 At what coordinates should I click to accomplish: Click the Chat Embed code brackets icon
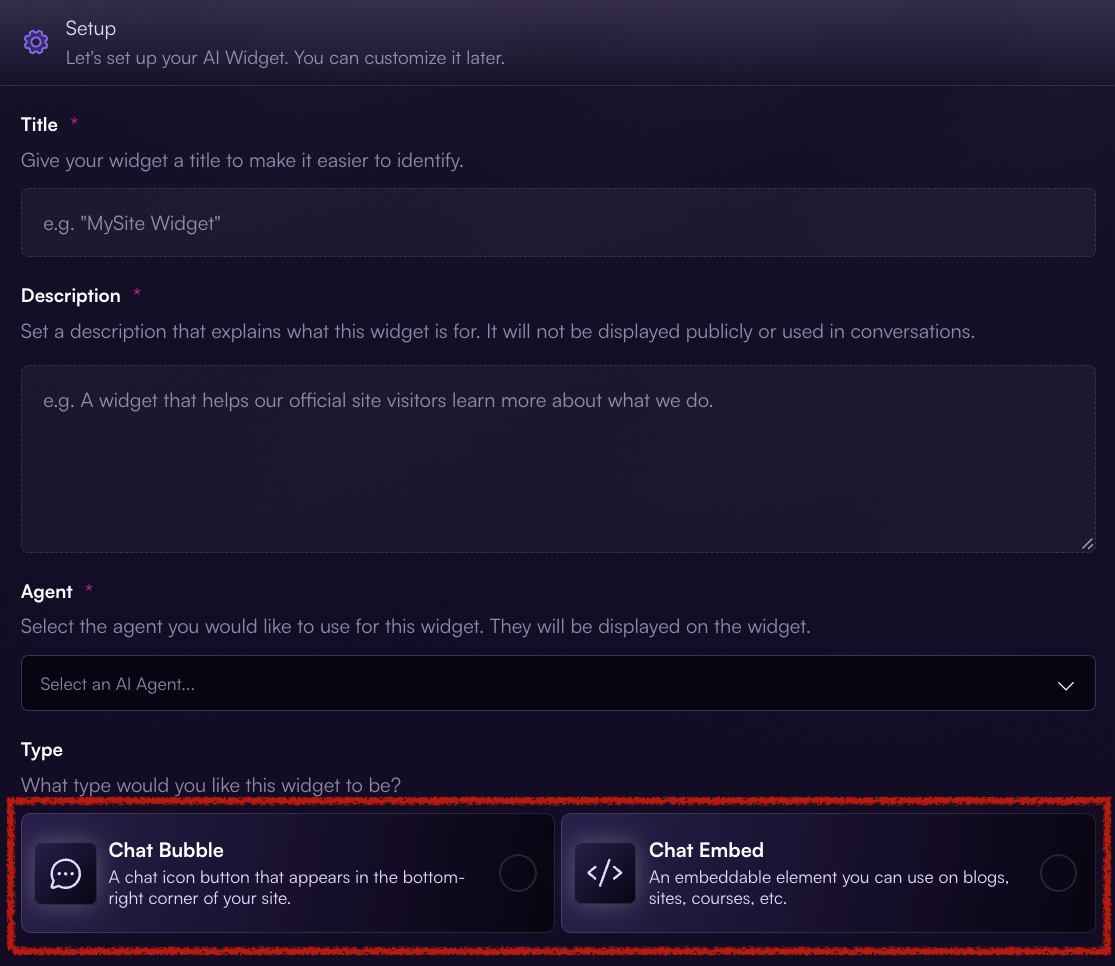coord(605,873)
